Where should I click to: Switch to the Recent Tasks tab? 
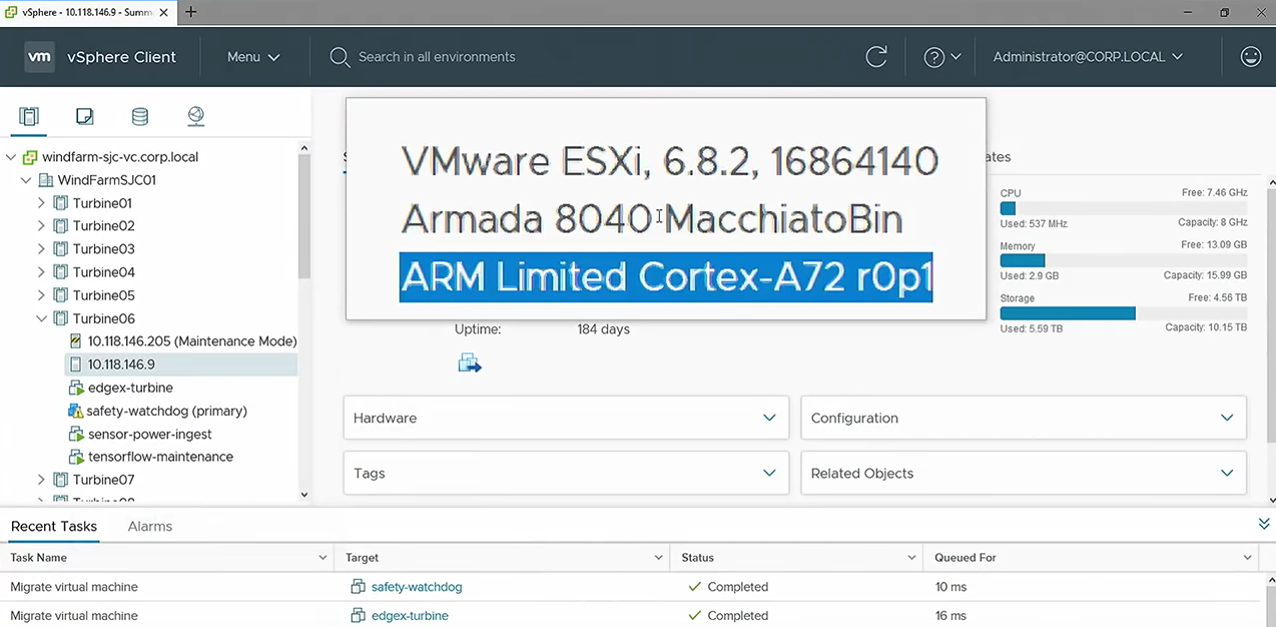[x=54, y=526]
